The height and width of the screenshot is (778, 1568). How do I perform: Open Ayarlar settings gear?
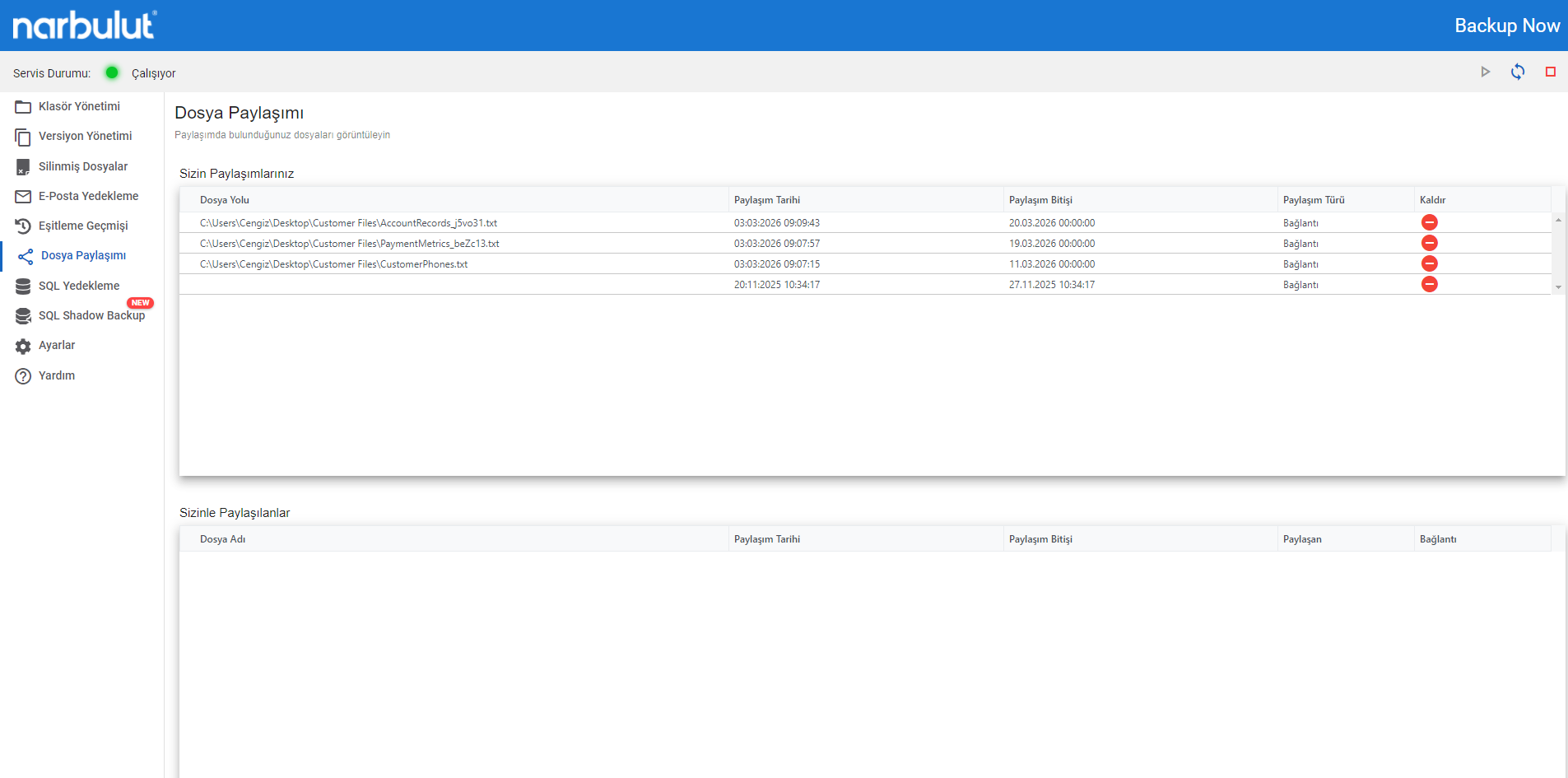tap(56, 345)
